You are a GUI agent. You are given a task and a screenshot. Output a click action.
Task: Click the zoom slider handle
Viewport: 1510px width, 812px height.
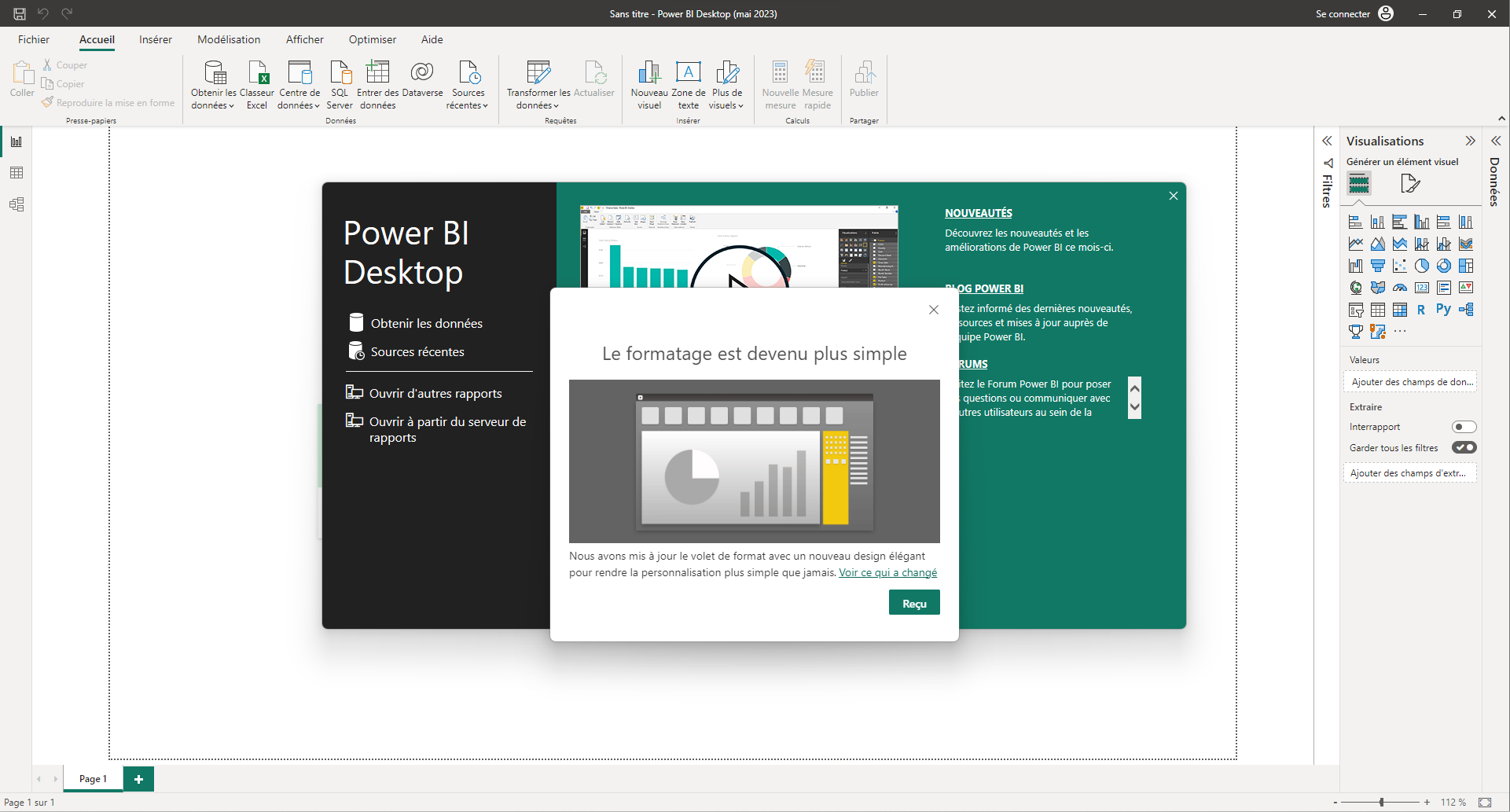1381,803
